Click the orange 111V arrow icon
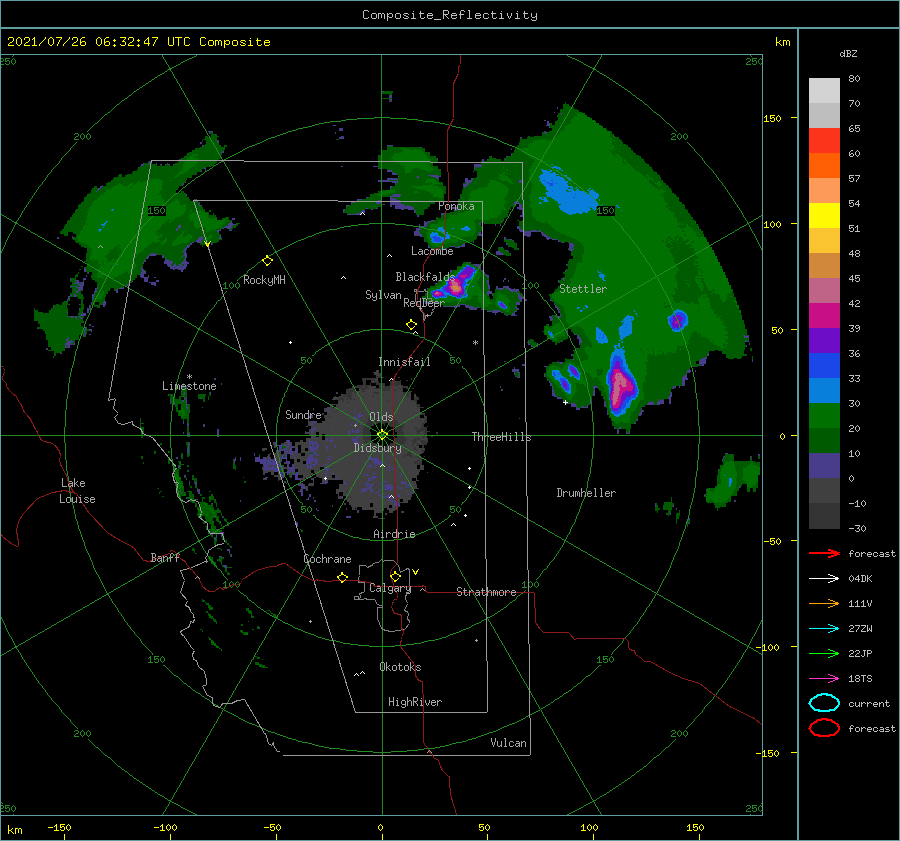Image resolution: width=900 pixels, height=841 pixels. 824,603
